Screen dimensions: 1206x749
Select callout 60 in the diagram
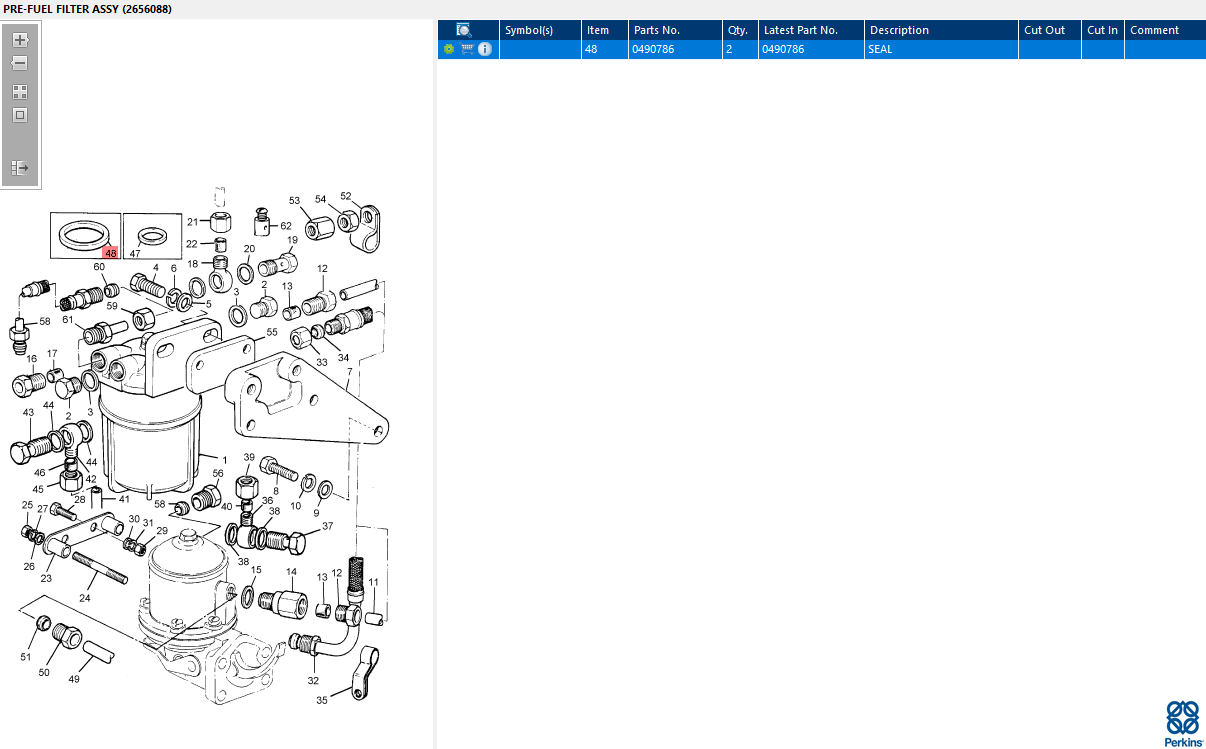tap(99, 267)
